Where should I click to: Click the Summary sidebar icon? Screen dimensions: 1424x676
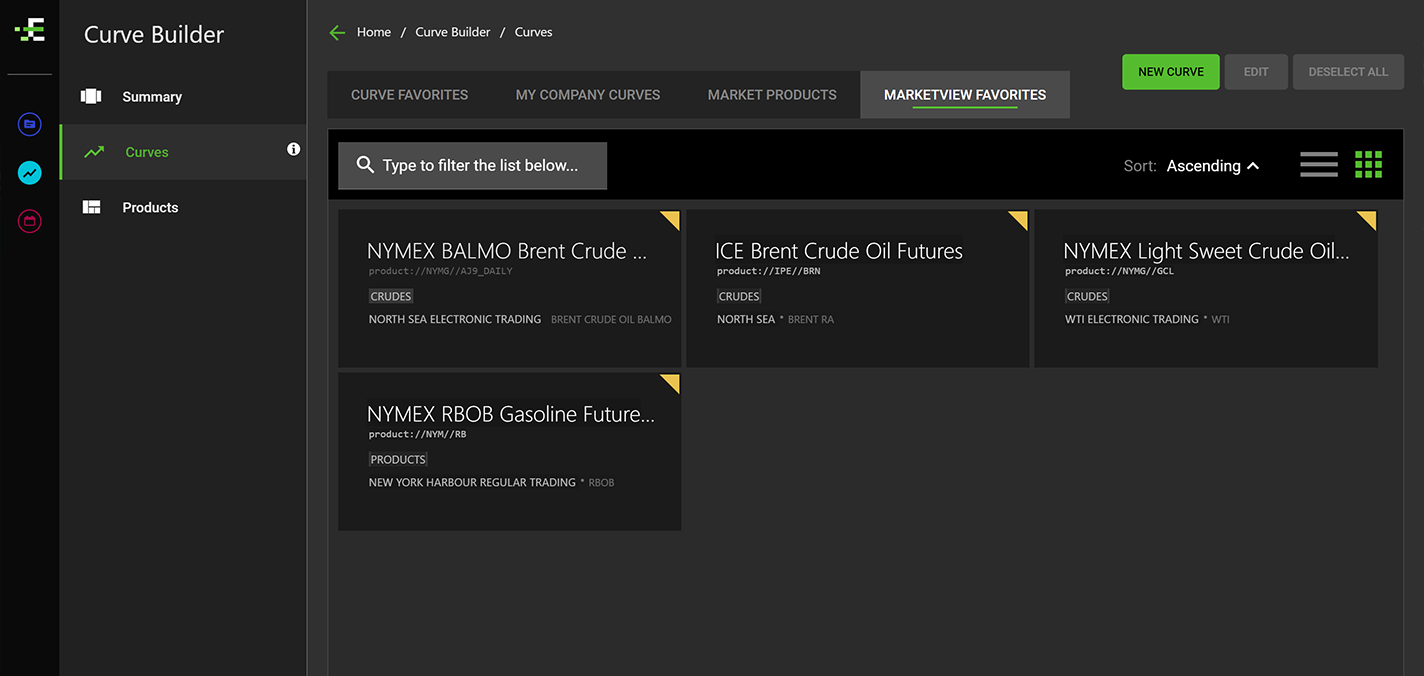(x=91, y=97)
